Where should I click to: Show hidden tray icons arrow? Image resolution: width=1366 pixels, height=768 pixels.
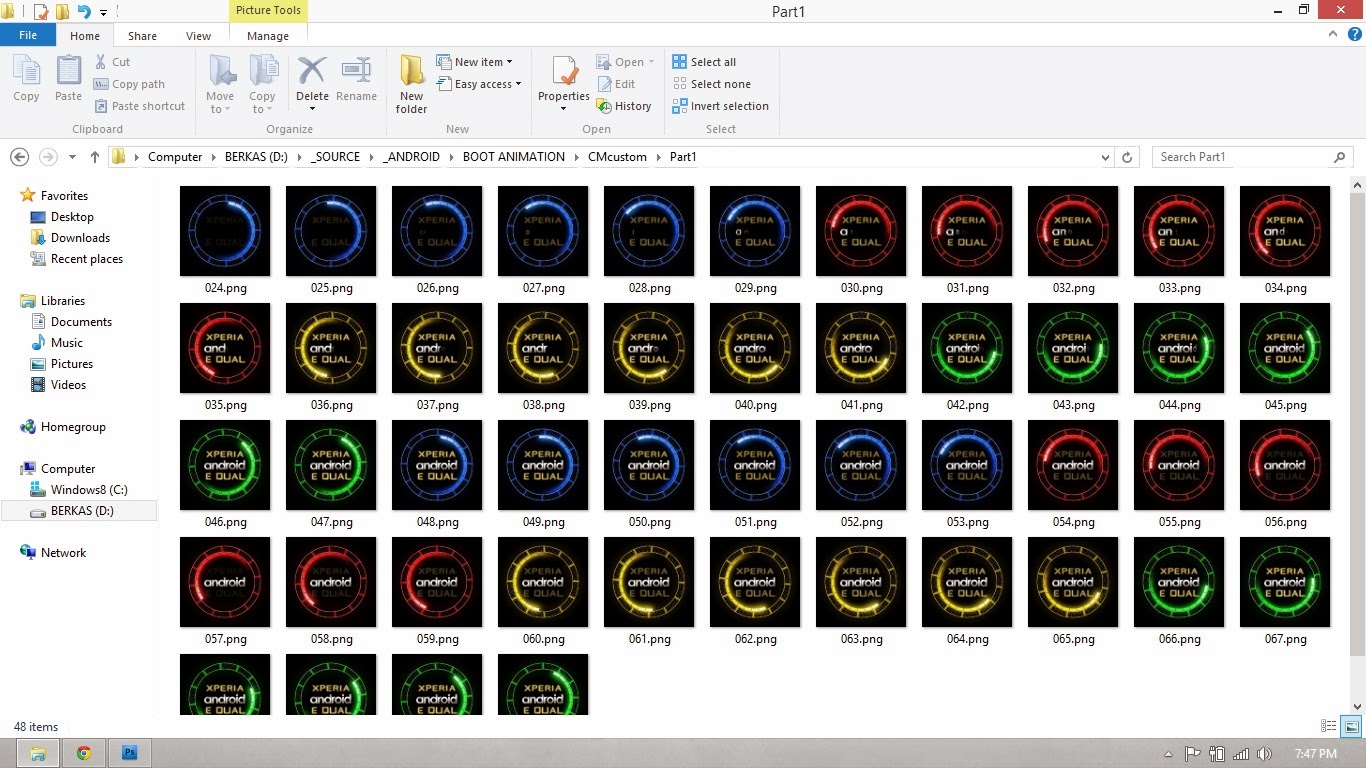[x=1168, y=754]
